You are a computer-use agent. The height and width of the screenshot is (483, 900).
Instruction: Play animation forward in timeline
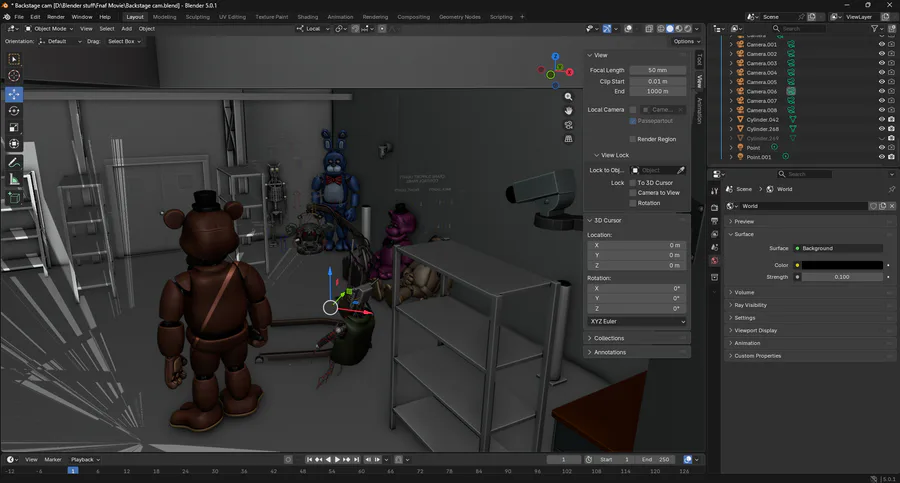point(338,459)
